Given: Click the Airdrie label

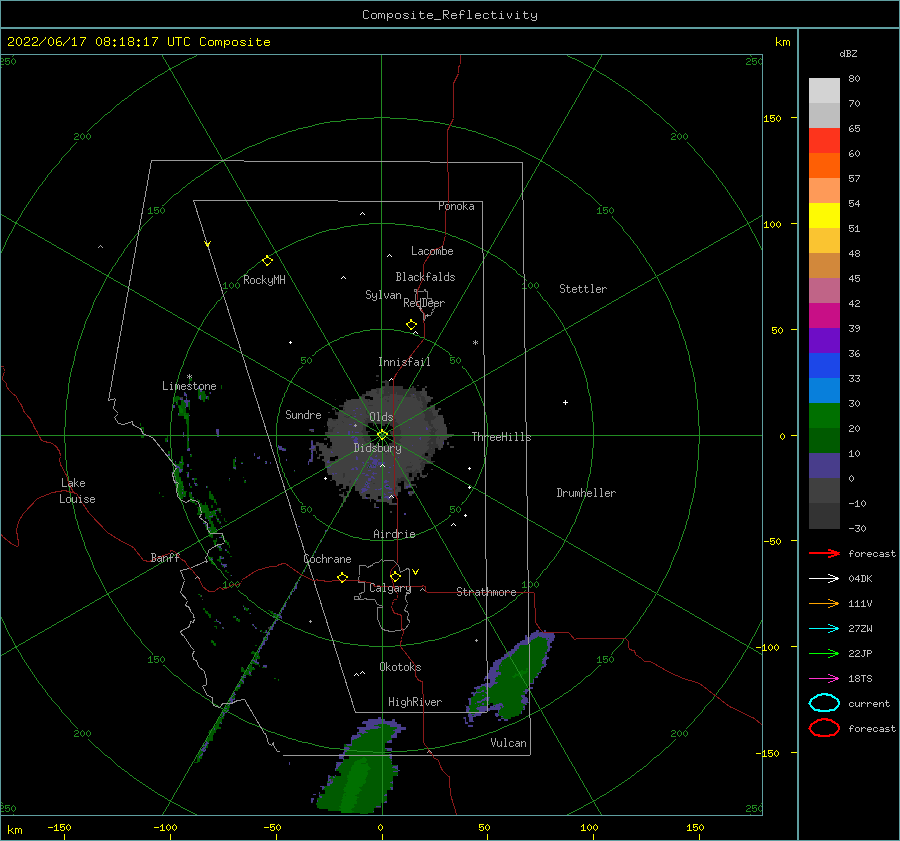Looking at the screenshot, I should (x=394, y=534).
